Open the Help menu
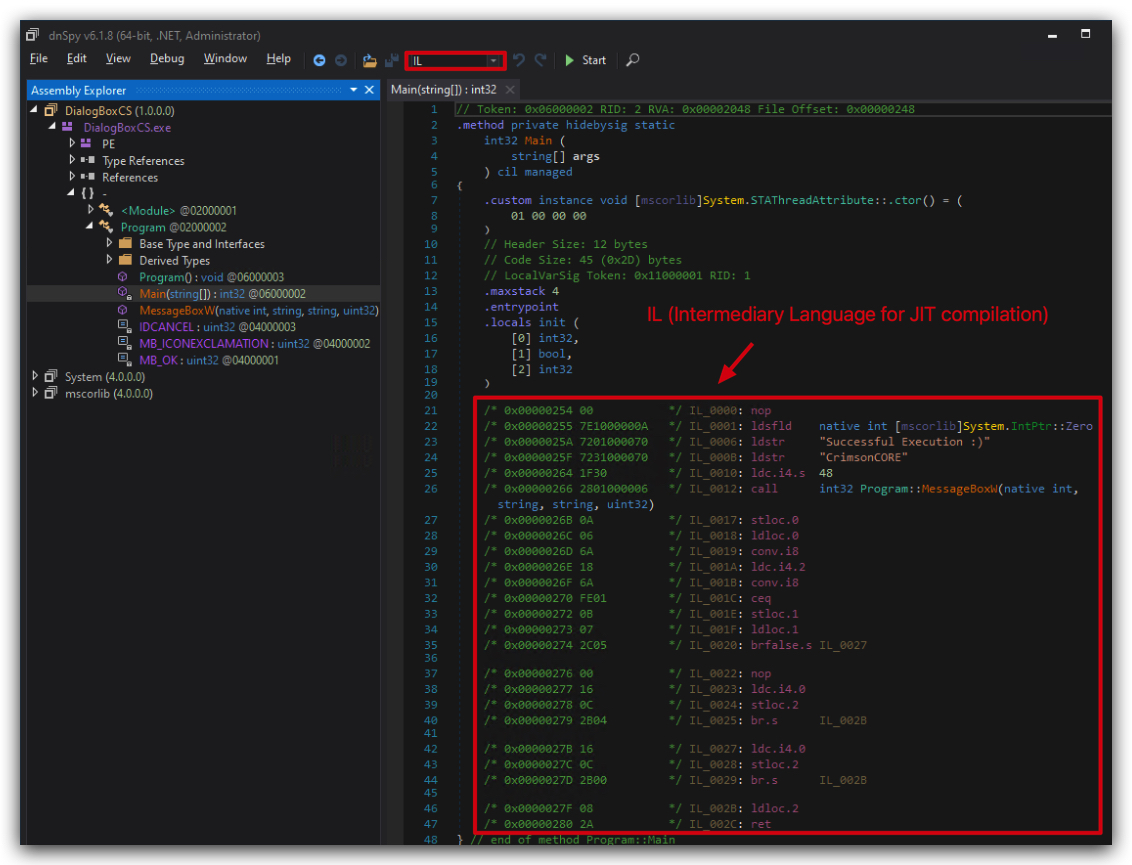 278,58
